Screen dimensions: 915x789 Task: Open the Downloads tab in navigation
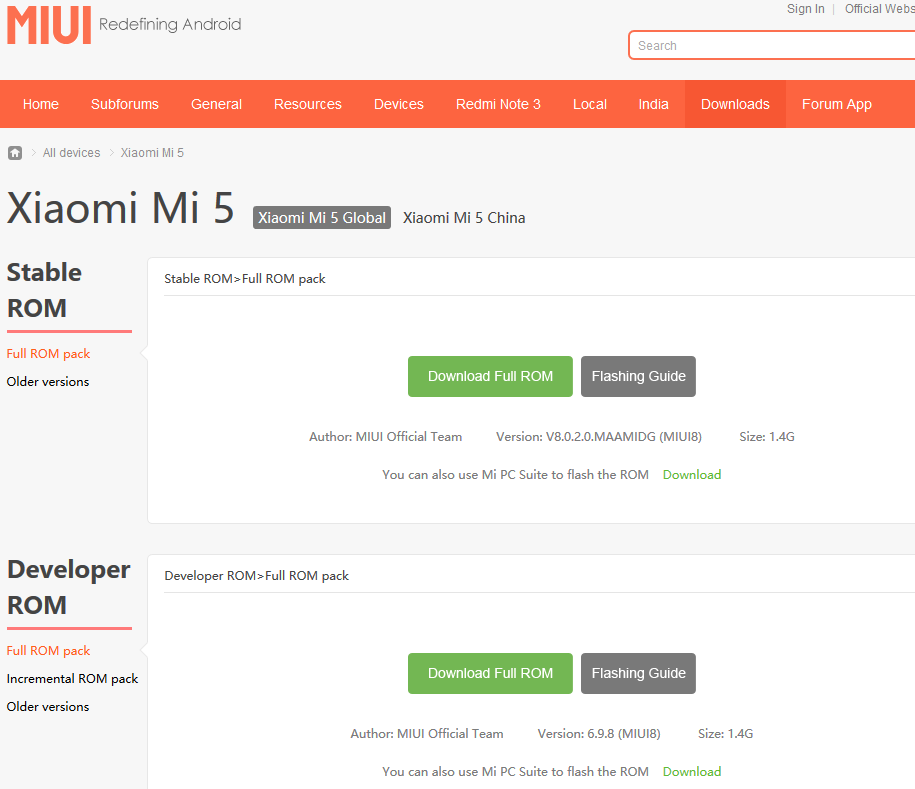point(735,104)
